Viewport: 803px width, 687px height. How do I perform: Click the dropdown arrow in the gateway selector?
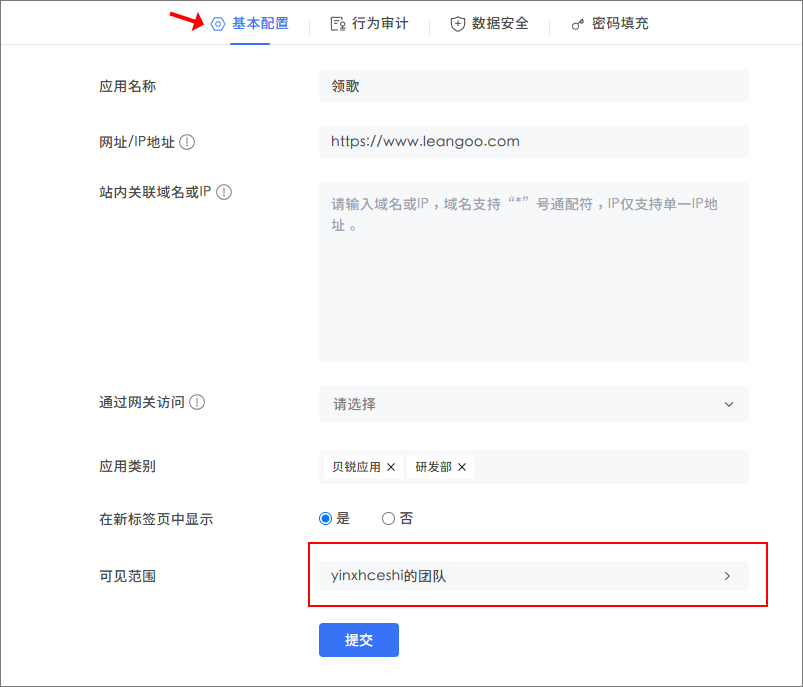coord(729,404)
